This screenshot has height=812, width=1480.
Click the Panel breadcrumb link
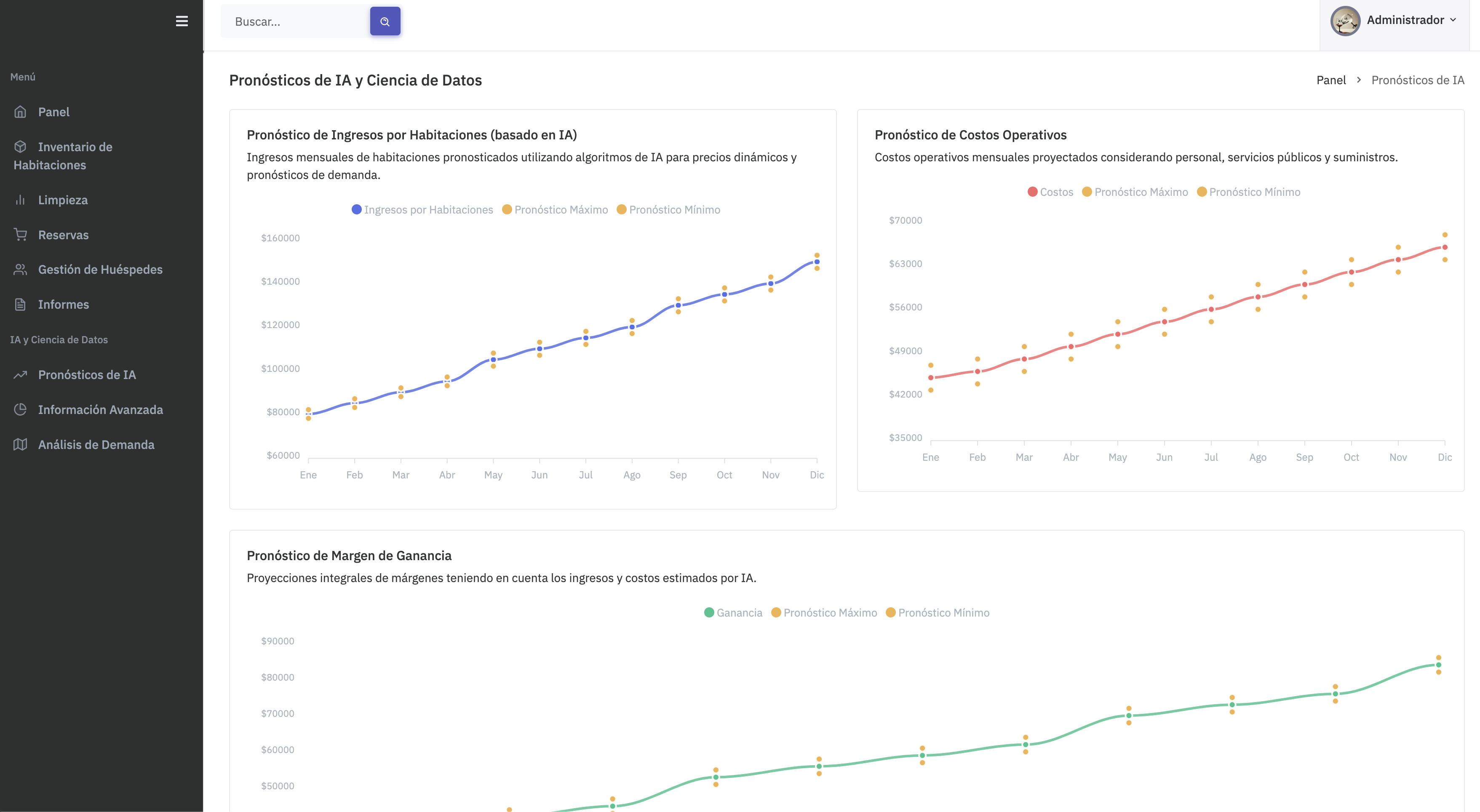point(1330,80)
